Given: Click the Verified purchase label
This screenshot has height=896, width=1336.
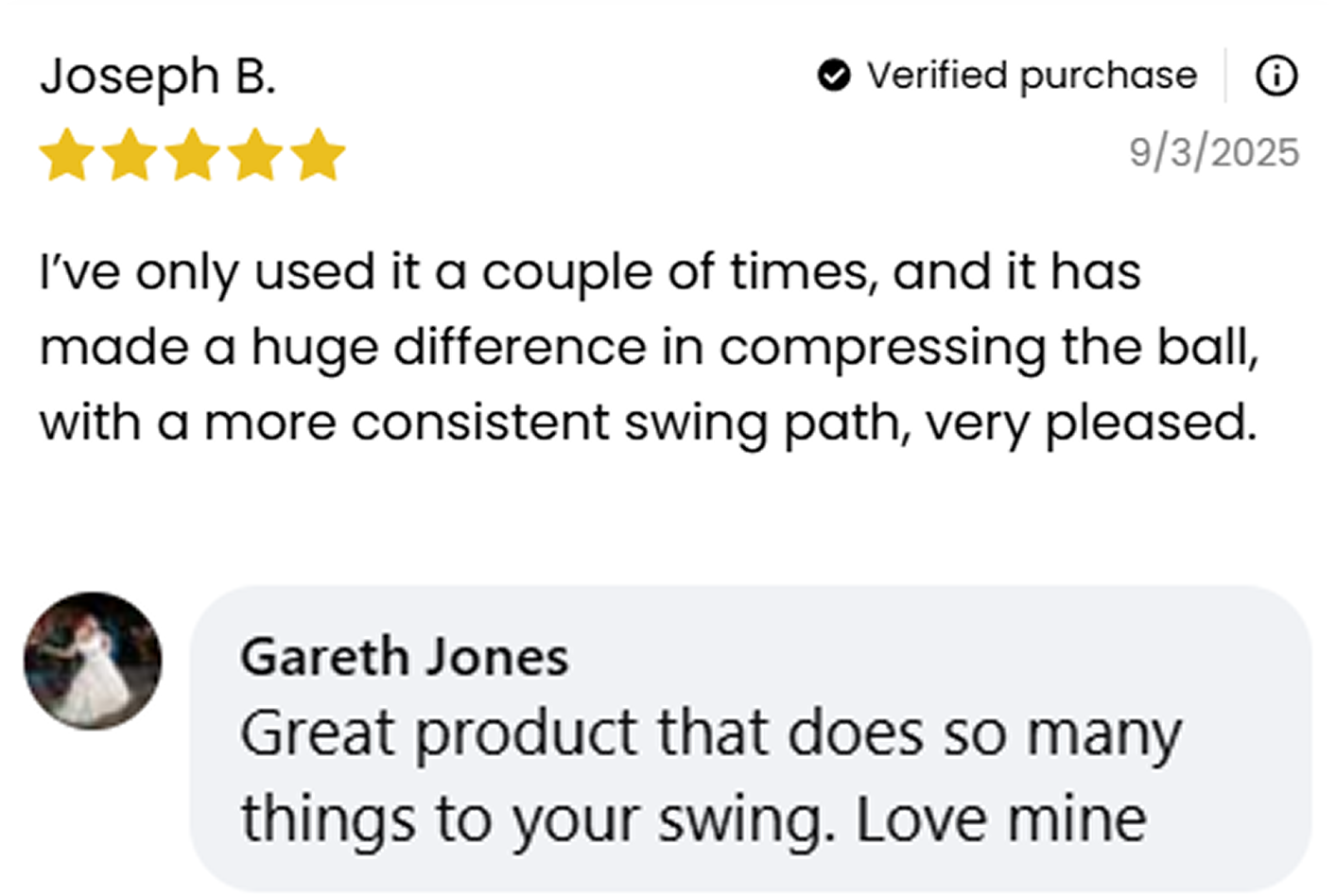Looking at the screenshot, I should 1032,76.
